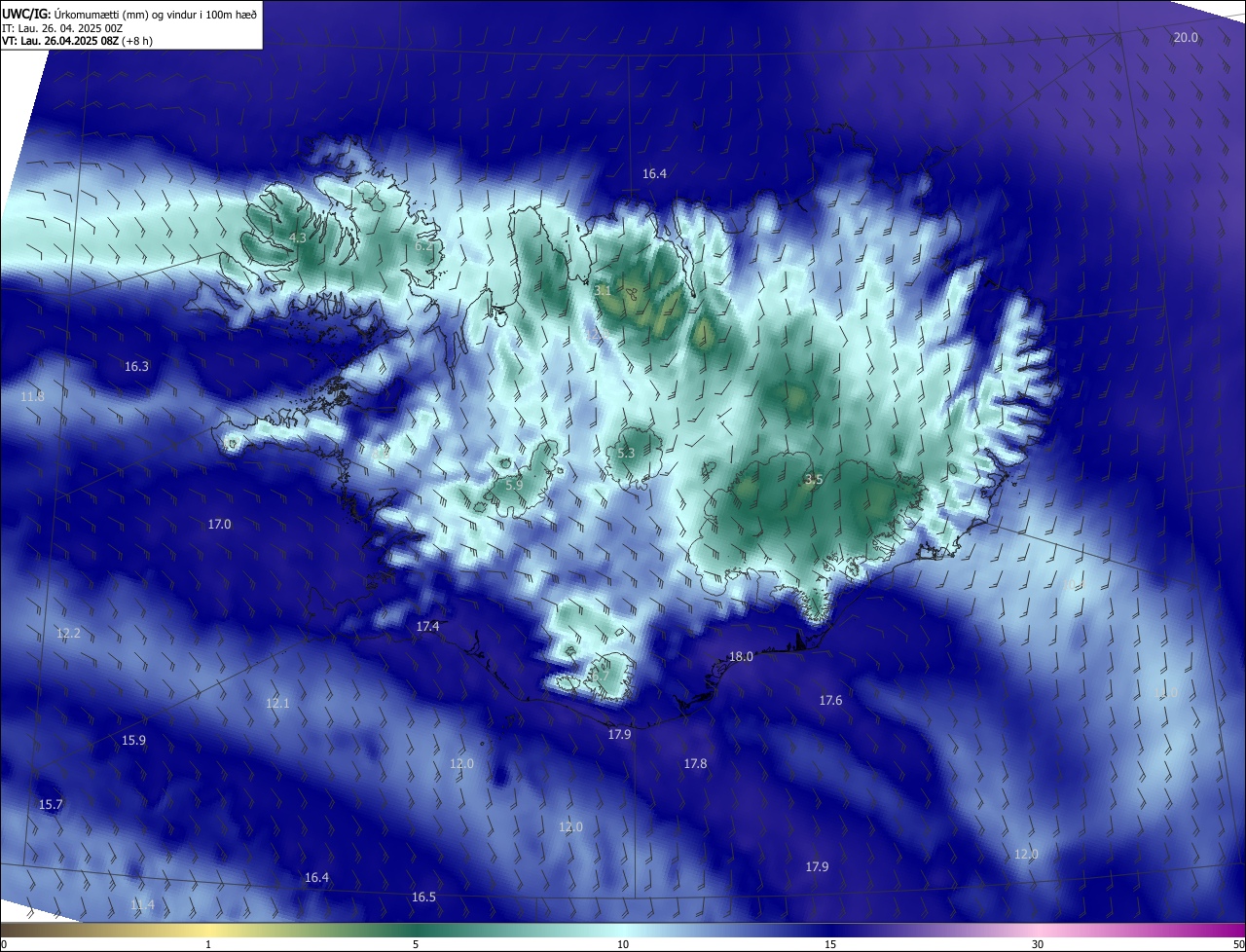Click the 16.3 value over the sea
This screenshot has height=952, width=1246.
point(136,367)
